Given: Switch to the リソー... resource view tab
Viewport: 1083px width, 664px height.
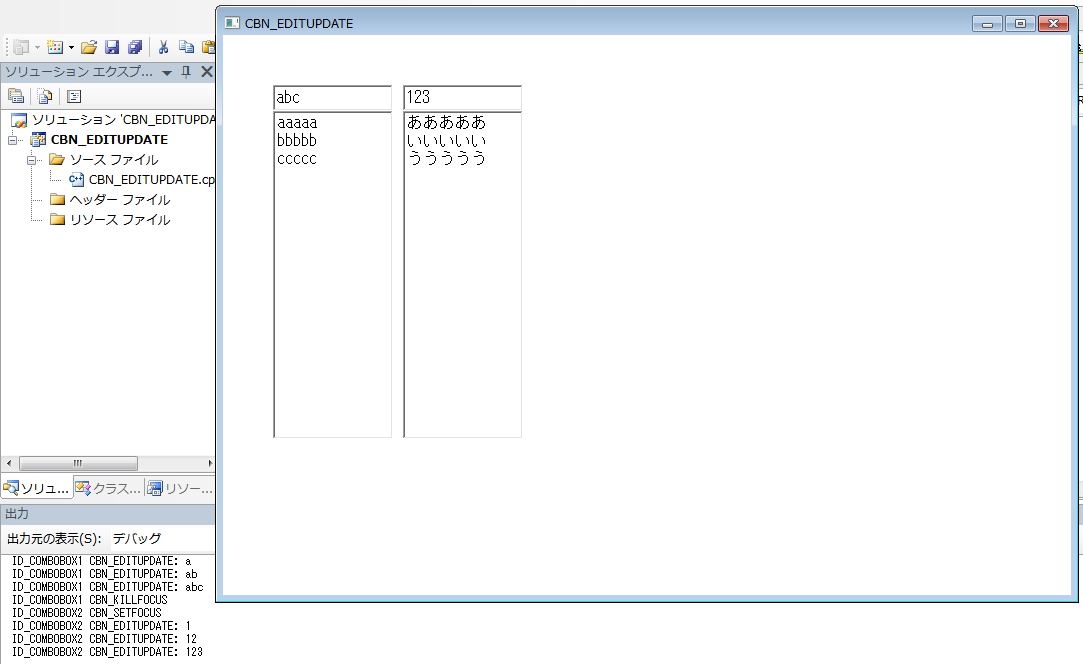Looking at the screenshot, I should pyautogui.click(x=180, y=488).
